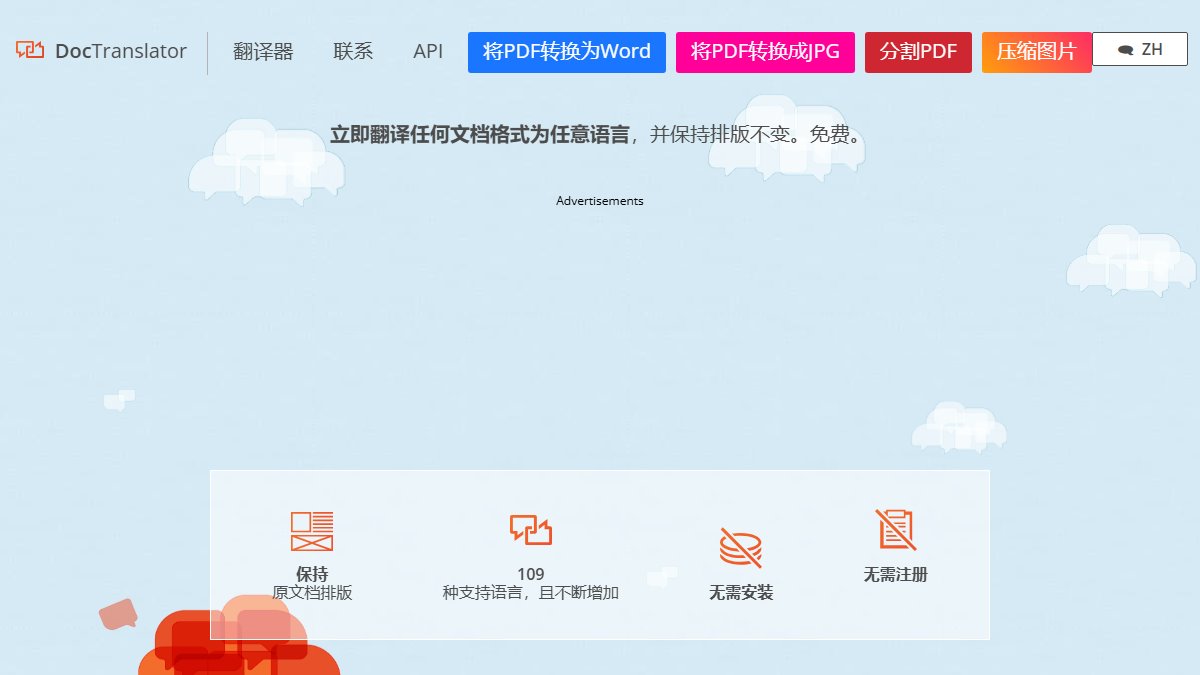Select the 分割PDF button
Viewport: 1200px width, 675px height.
click(918, 52)
